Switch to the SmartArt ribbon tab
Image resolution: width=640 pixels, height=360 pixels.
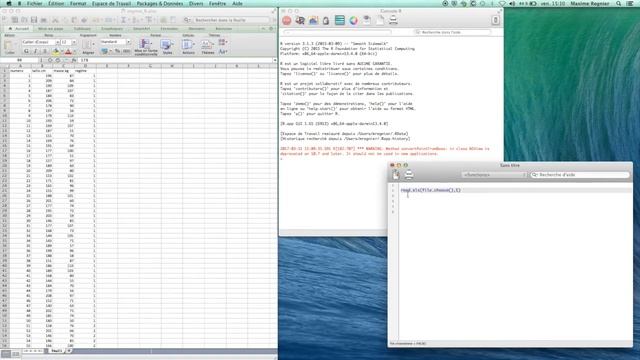coord(142,29)
